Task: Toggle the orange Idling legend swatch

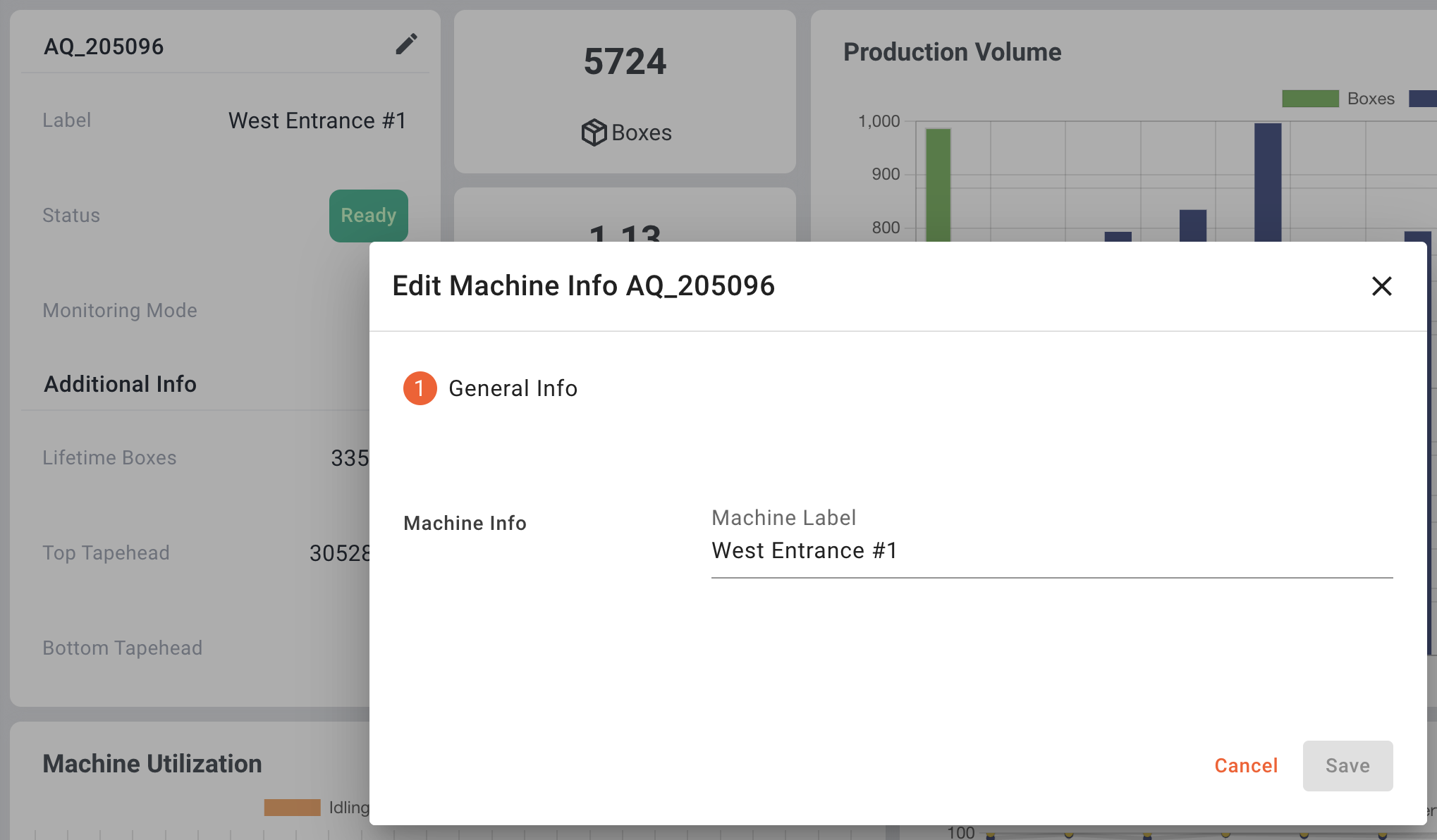Action: [x=292, y=808]
